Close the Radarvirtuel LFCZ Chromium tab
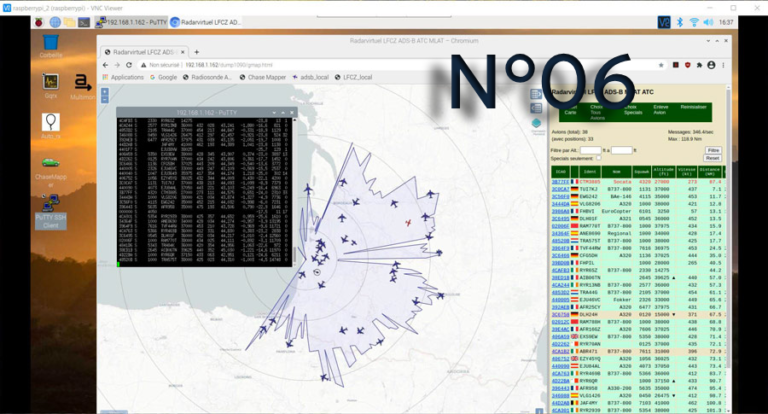Screen dimensions: 768x414 [183, 52]
